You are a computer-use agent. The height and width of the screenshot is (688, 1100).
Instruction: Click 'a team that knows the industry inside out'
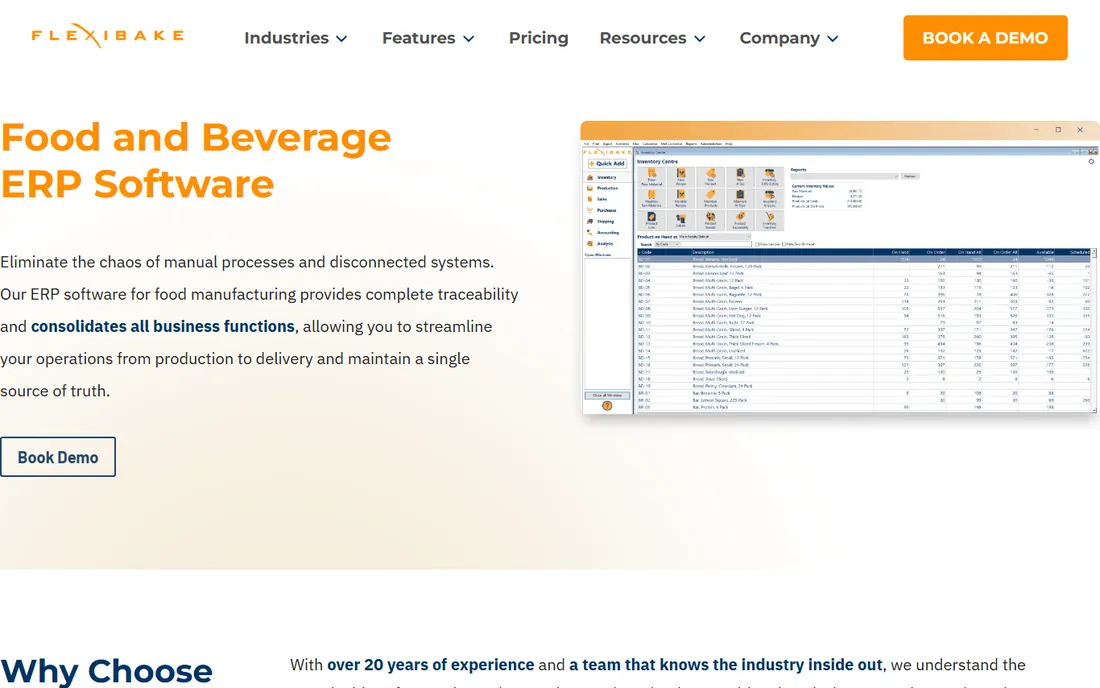pos(725,665)
